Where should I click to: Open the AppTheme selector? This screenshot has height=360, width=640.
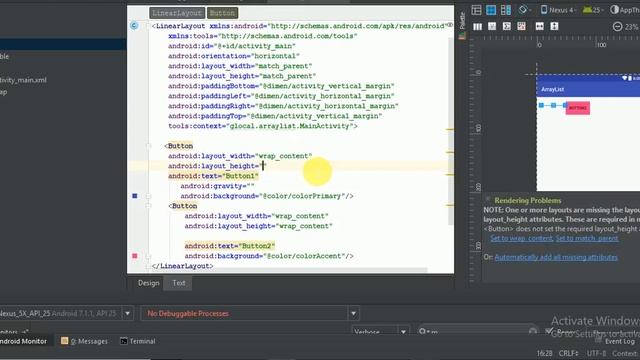[625, 10]
